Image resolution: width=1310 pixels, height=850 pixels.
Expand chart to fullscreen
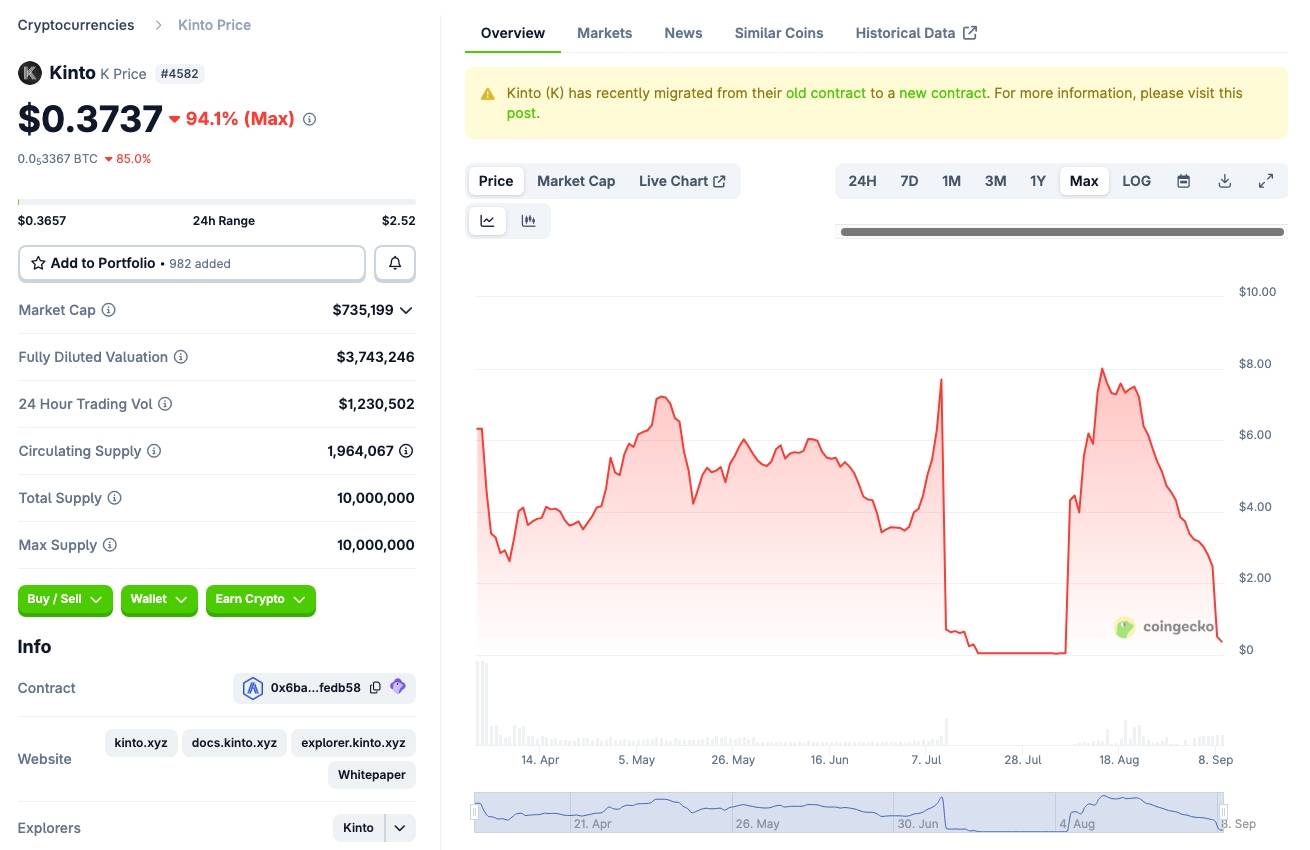pos(1265,181)
